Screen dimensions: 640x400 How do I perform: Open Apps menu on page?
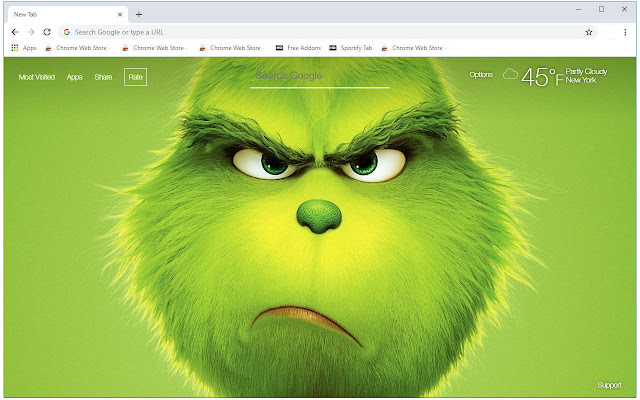[75, 77]
